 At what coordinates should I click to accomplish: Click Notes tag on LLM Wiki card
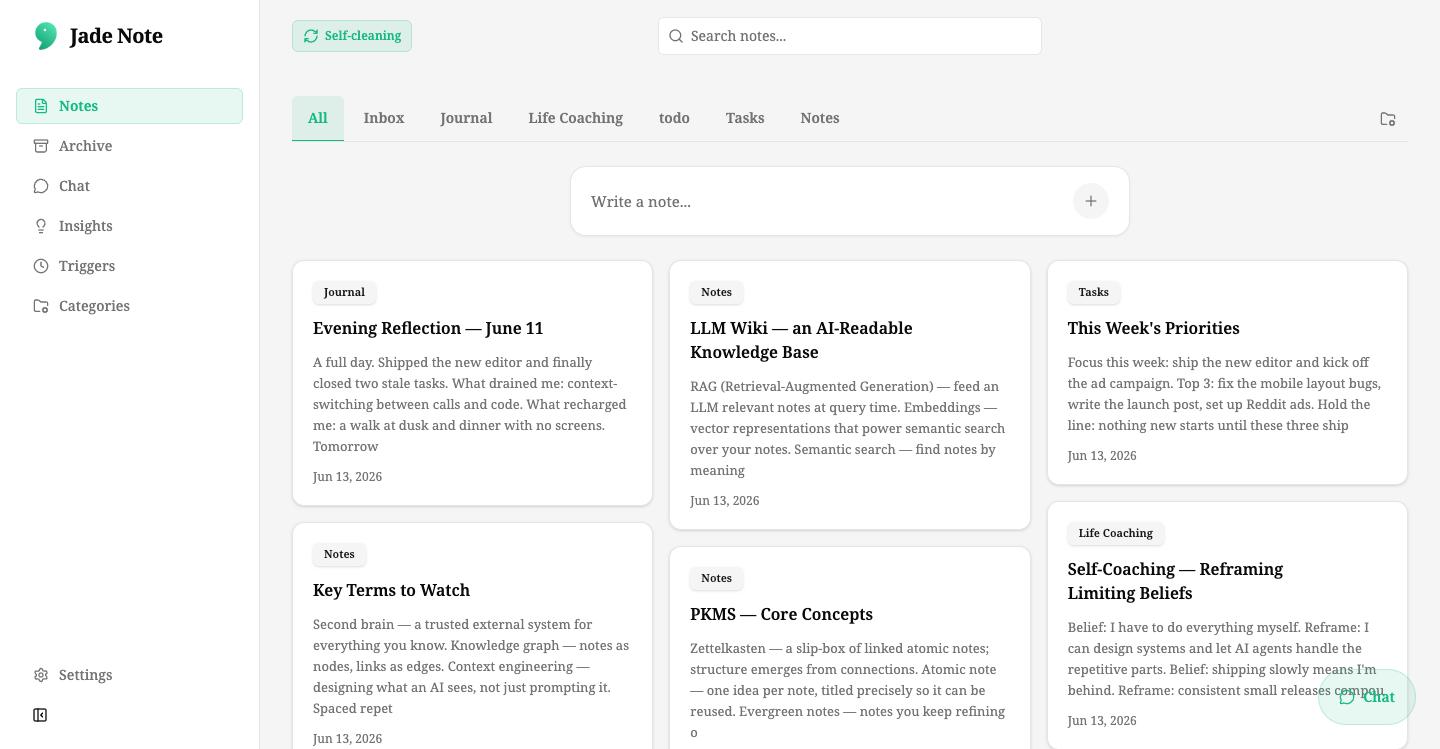(716, 292)
